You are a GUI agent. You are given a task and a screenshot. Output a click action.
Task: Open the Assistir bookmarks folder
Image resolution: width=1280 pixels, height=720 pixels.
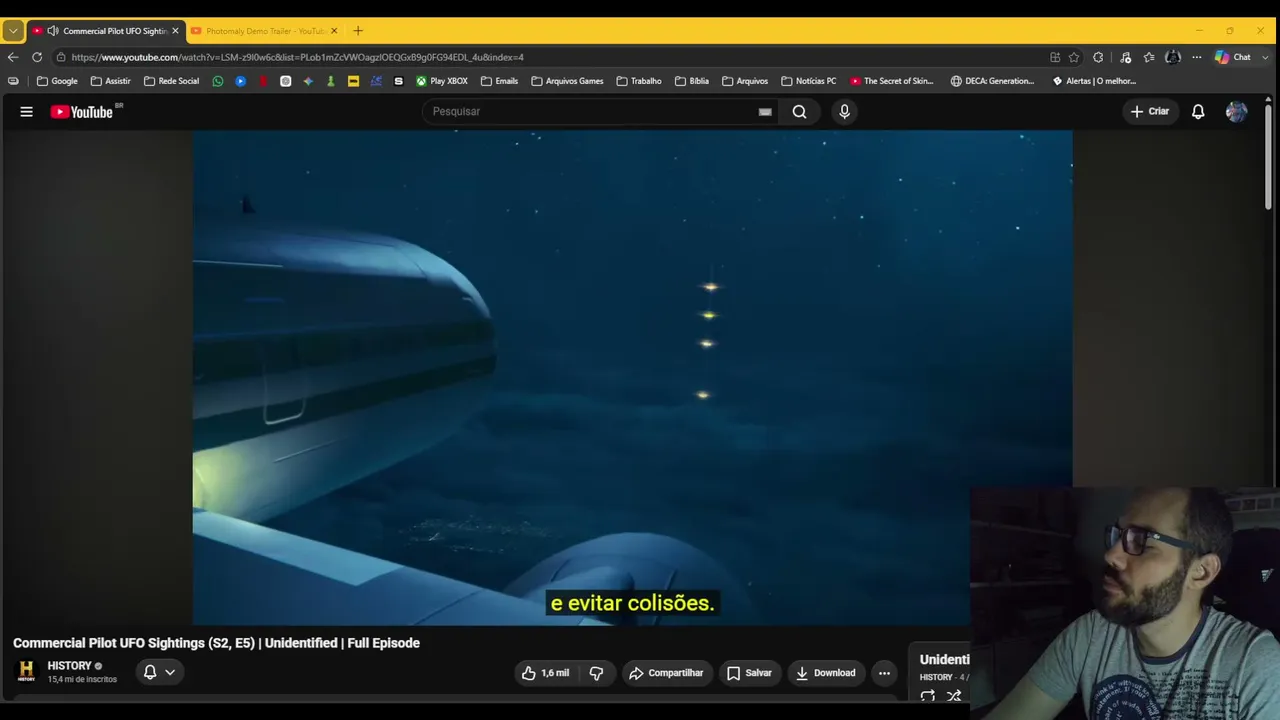pyautogui.click(x=110, y=81)
